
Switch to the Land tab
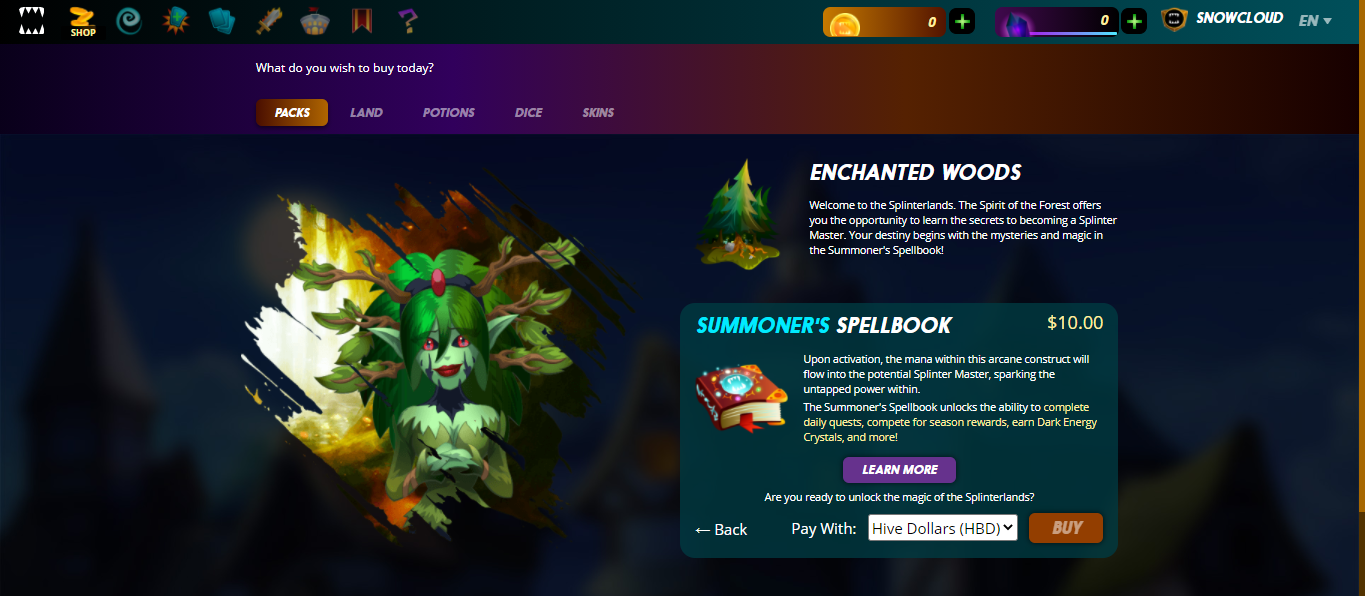[x=366, y=113]
